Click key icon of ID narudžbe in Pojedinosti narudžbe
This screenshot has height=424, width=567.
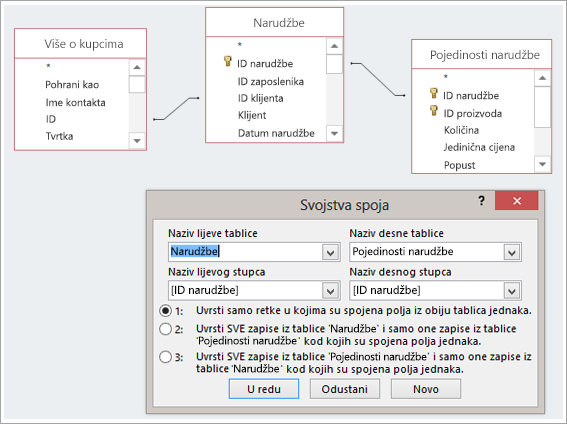[434, 93]
